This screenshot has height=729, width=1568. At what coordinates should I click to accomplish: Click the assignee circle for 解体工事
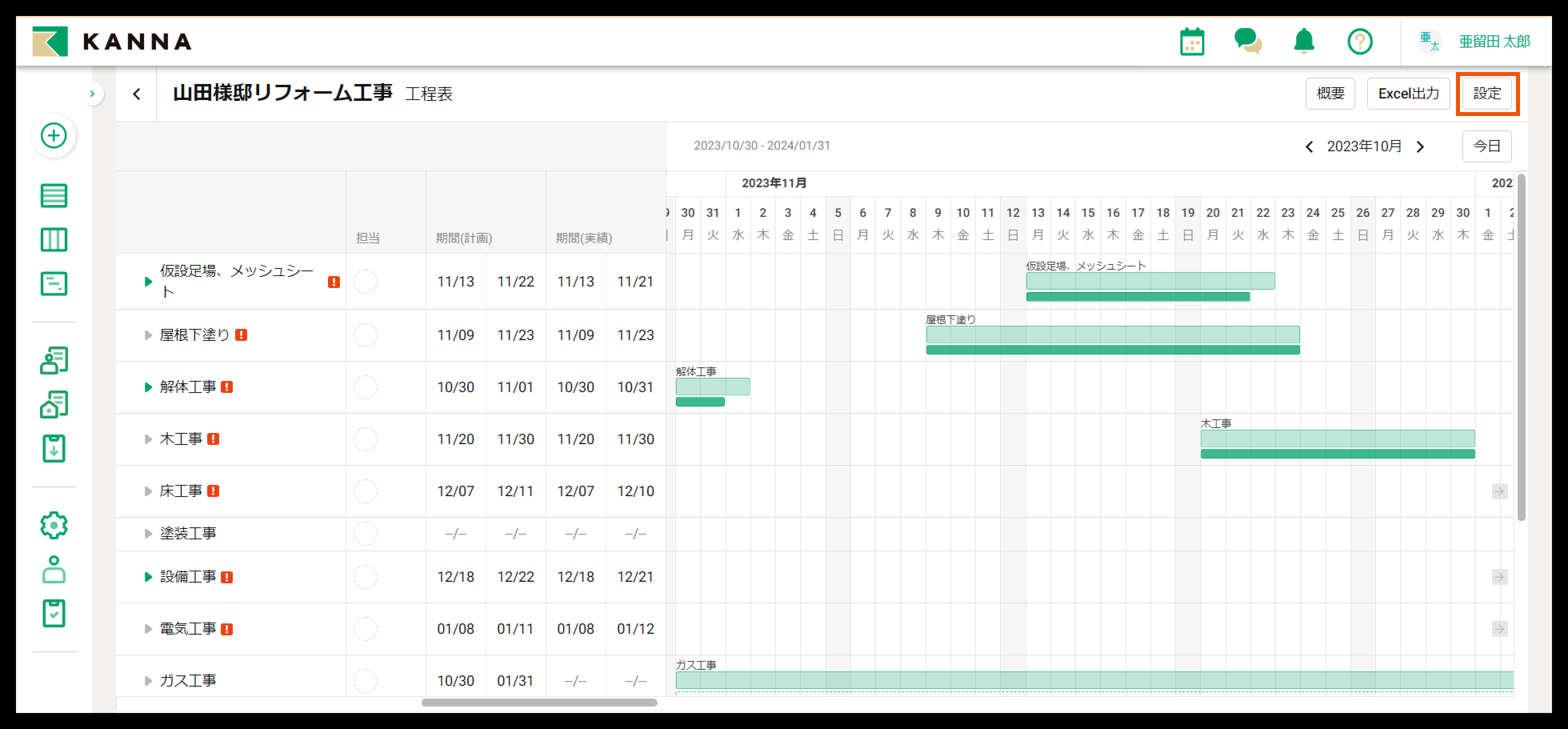tap(365, 387)
